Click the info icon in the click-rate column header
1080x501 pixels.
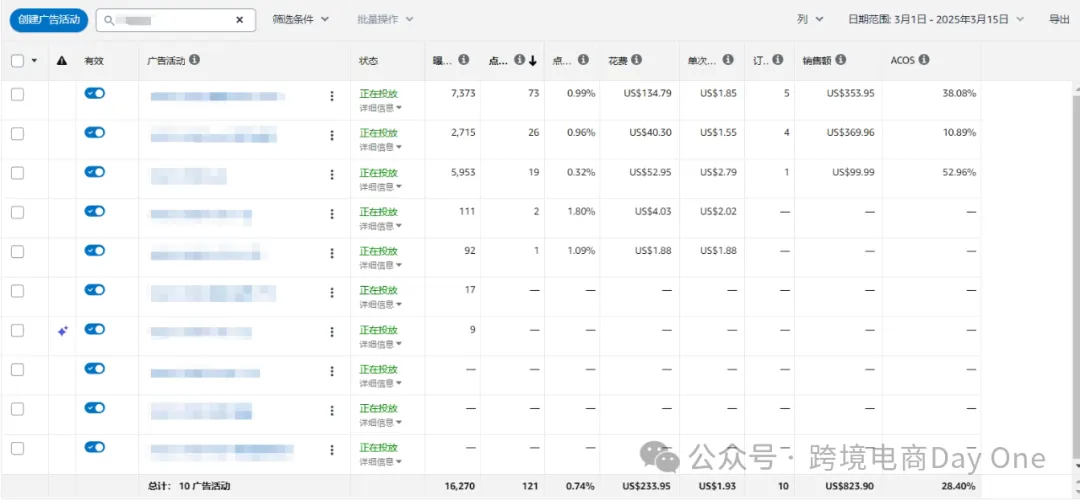coord(583,60)
